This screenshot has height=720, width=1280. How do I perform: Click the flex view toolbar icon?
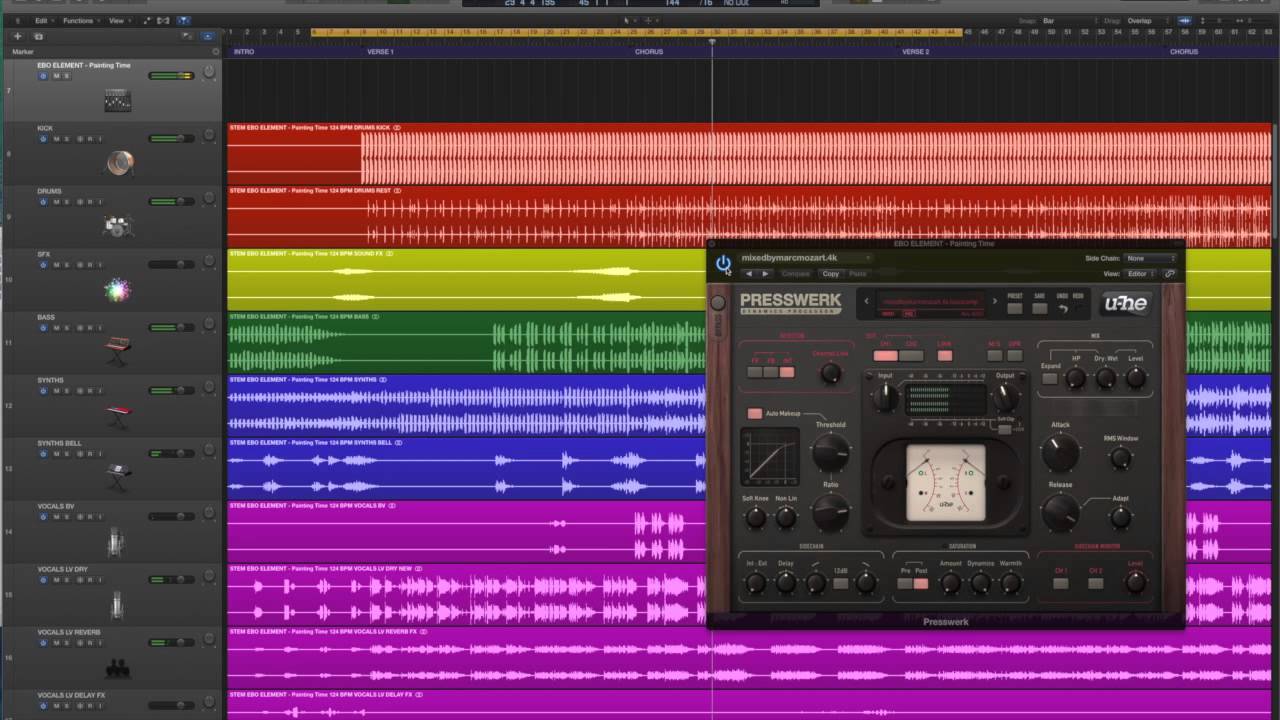163,21
